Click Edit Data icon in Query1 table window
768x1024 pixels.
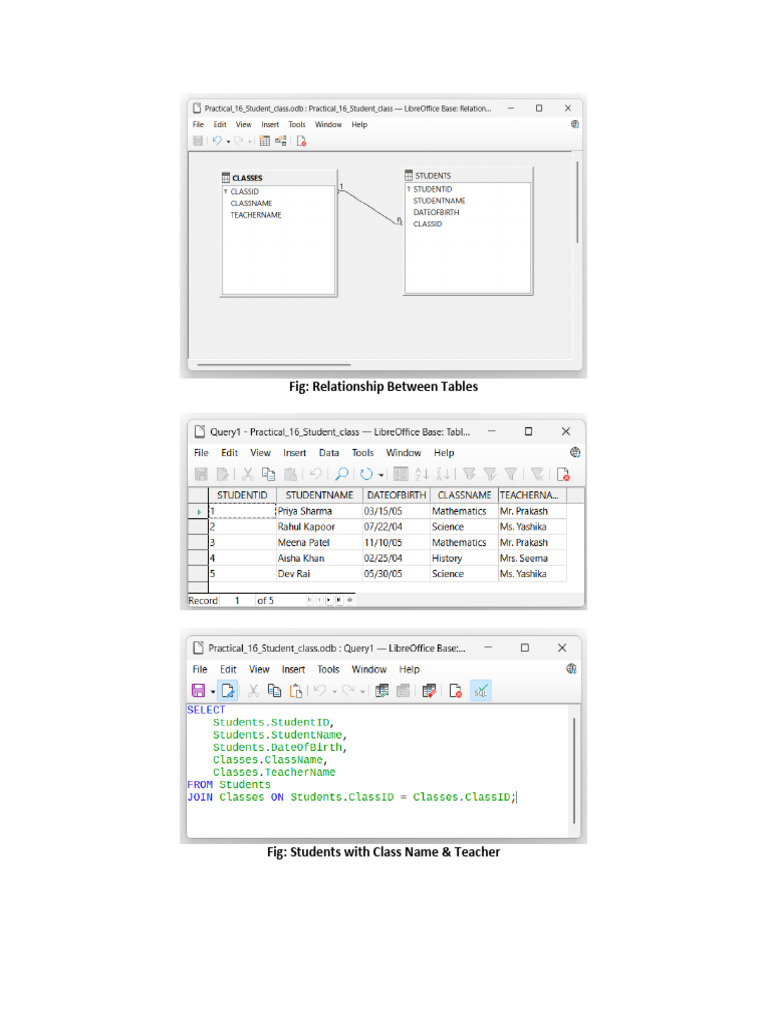click(x=223, y=474)
